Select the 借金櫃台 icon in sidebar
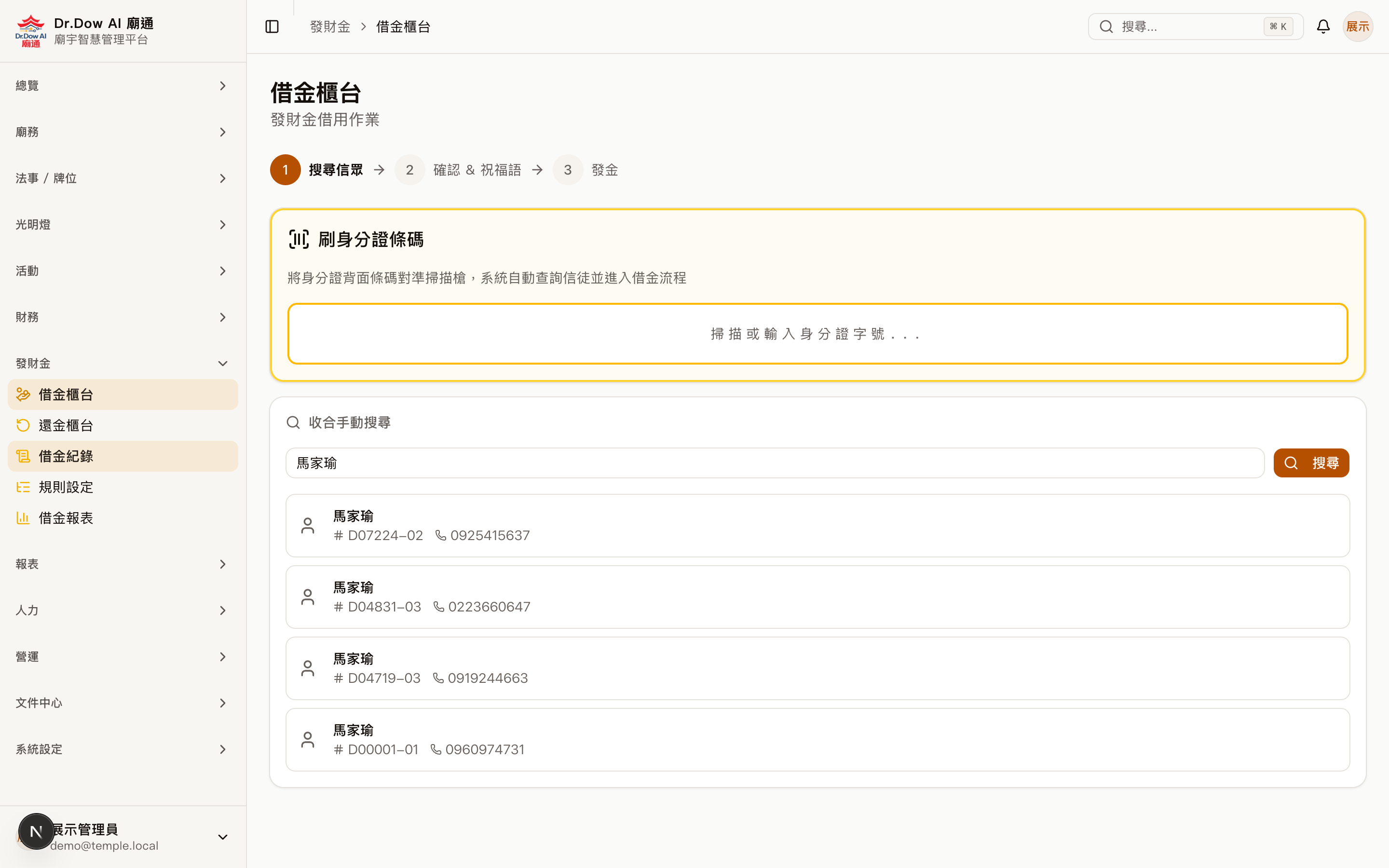 coord(23,394)
